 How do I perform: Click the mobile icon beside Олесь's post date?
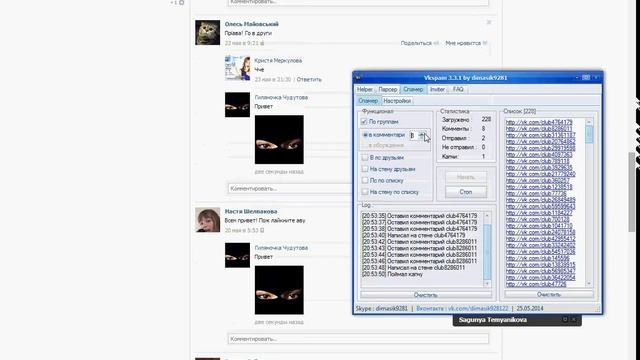pos(262,43)
